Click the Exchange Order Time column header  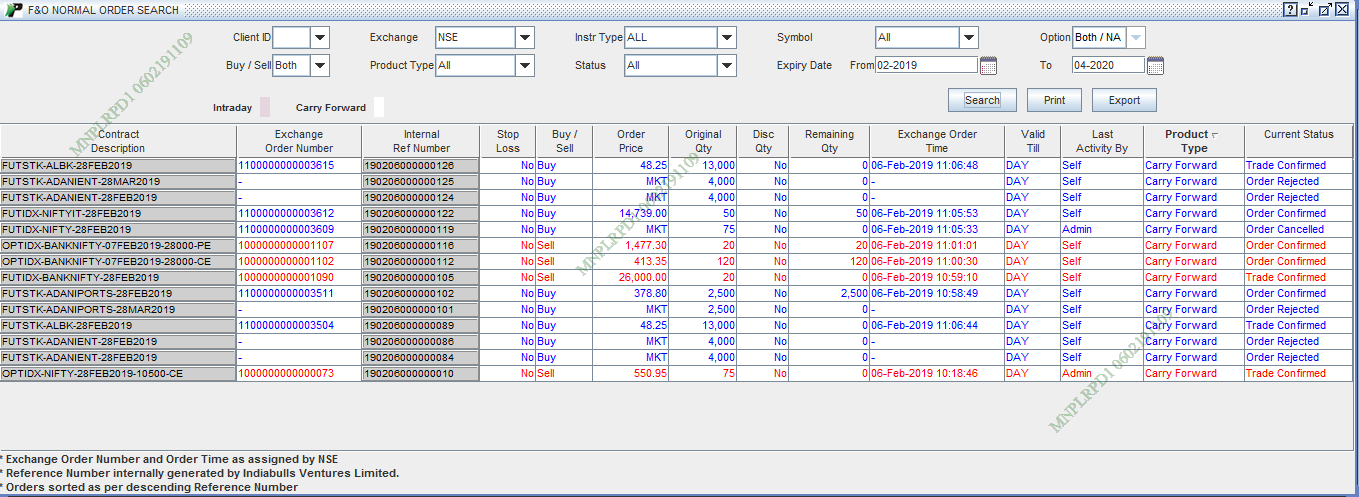[936, 141]
